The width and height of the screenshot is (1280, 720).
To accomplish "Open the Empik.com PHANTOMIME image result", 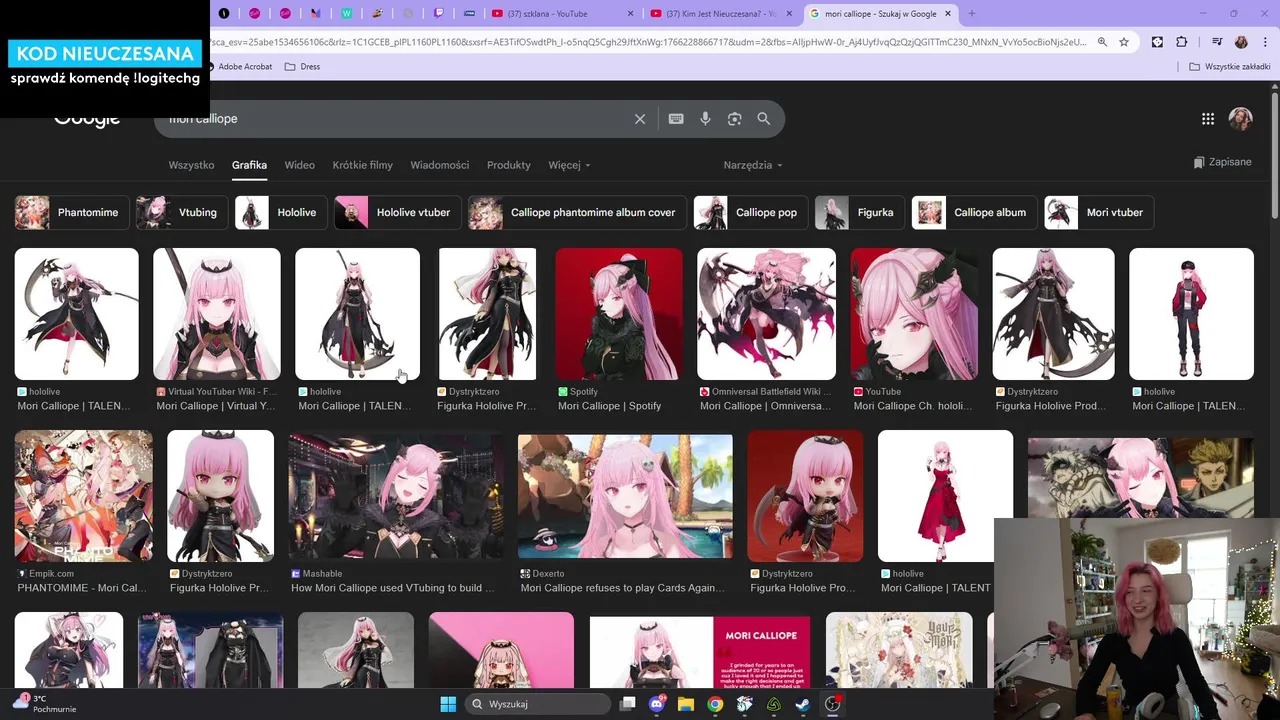I will point(84,496).
